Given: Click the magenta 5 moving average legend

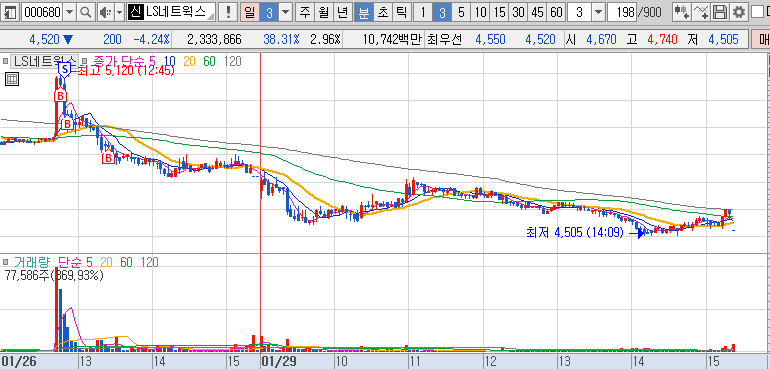Looking at the screenshot, I should [x=152, y=61].
